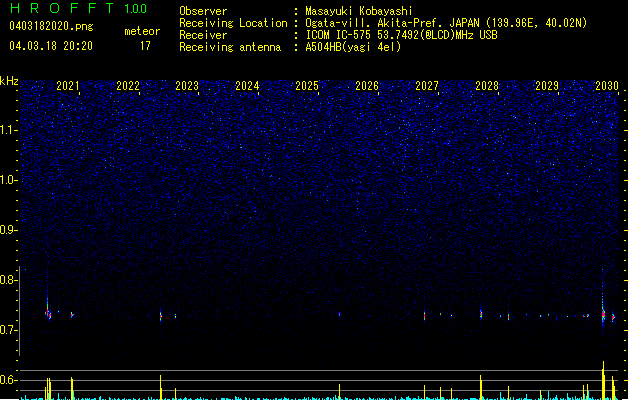This screenshot has width=629, height=400.
Task: Click the 2026 time marker
Action: pyautogui.click(x=367, y=86)
